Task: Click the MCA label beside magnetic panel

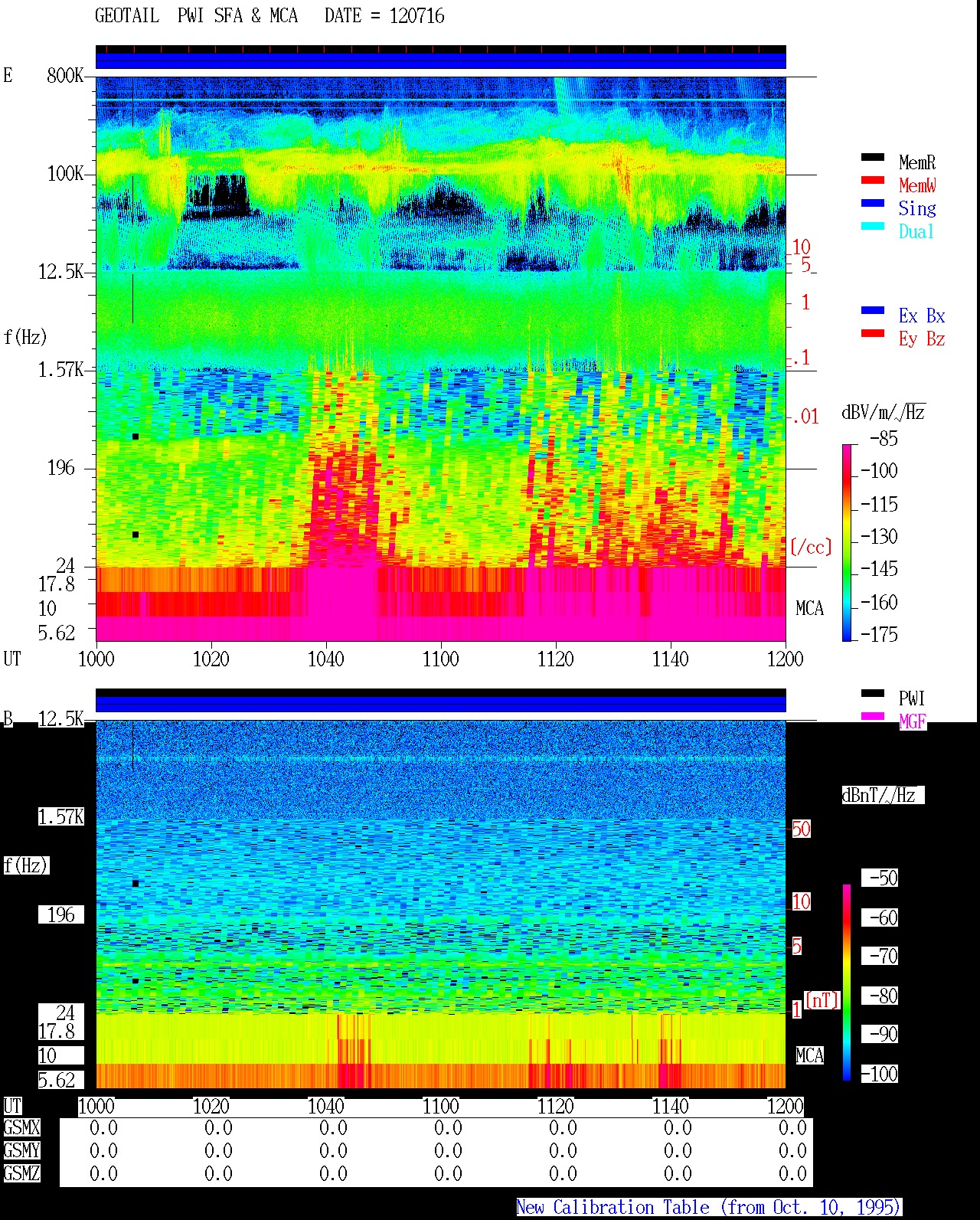Action: pos(809,1055)
